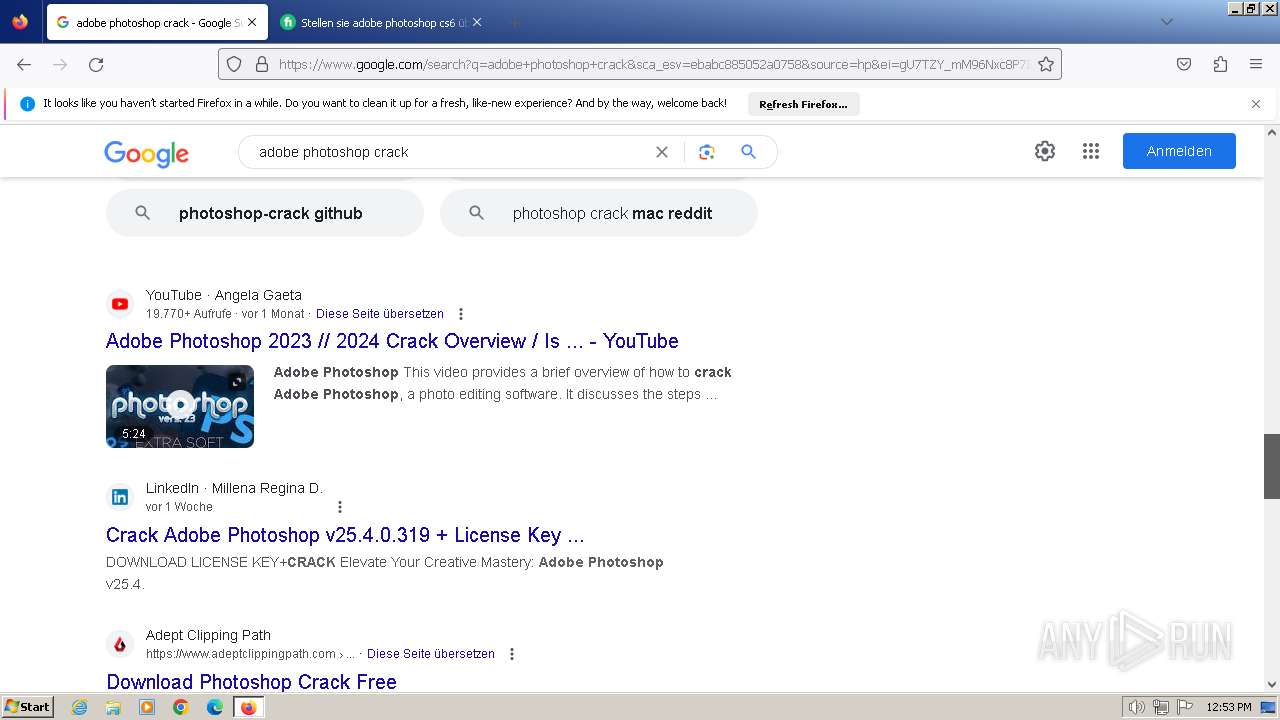1280x720 pixels.
Task: Open more options for LinkedIn result
Action: 340,507
